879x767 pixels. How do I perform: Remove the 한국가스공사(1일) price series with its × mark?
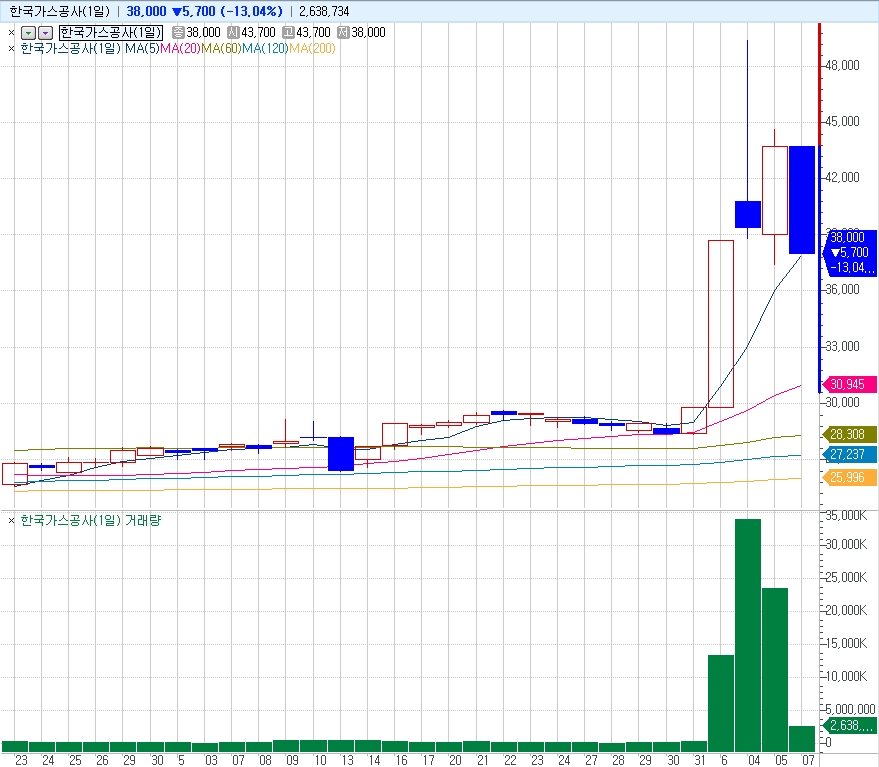pyautogui.click(x=11, y=32)
